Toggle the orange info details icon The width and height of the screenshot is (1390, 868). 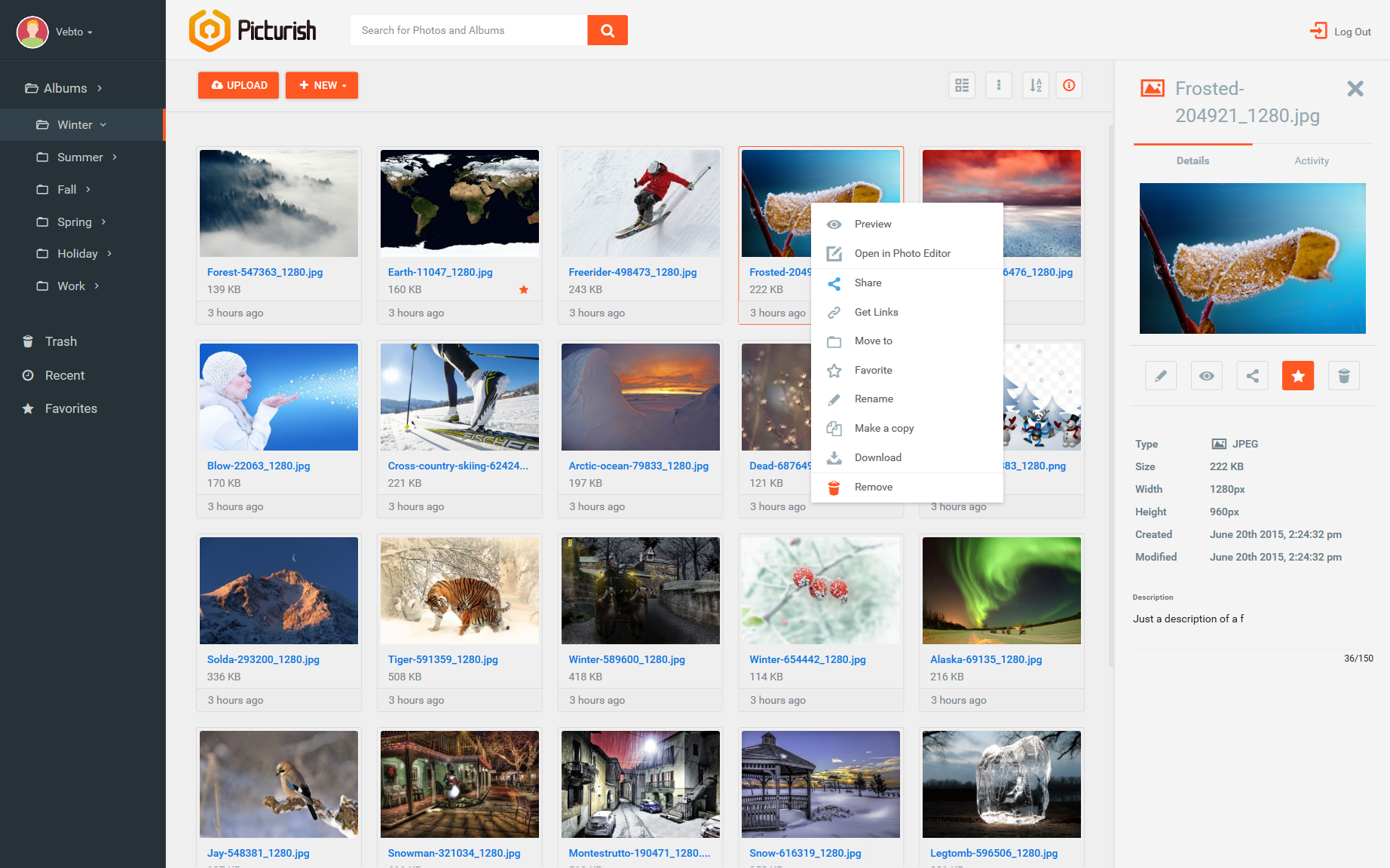(x=1069, y=85)
